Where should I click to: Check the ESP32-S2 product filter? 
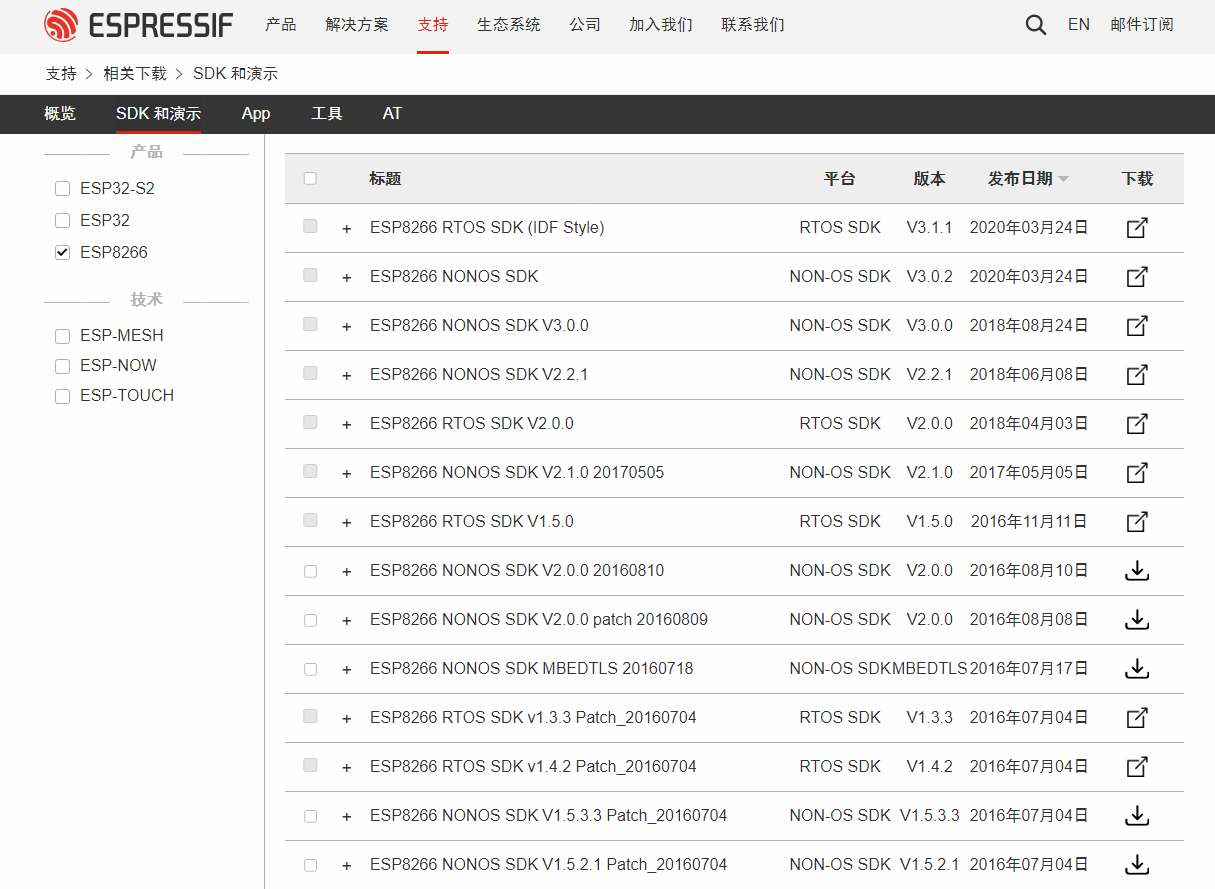tap(62, 189)
